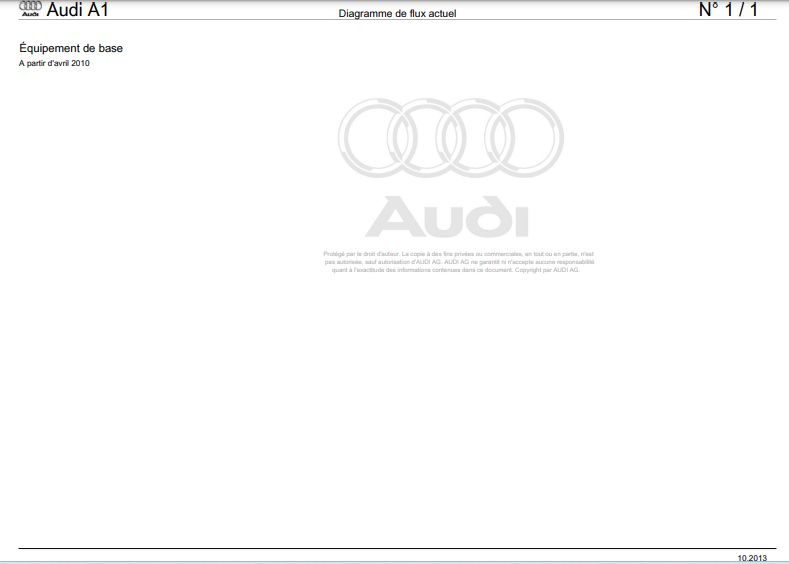Click the large gray Audi wordmark

click(x=446, y=217)
